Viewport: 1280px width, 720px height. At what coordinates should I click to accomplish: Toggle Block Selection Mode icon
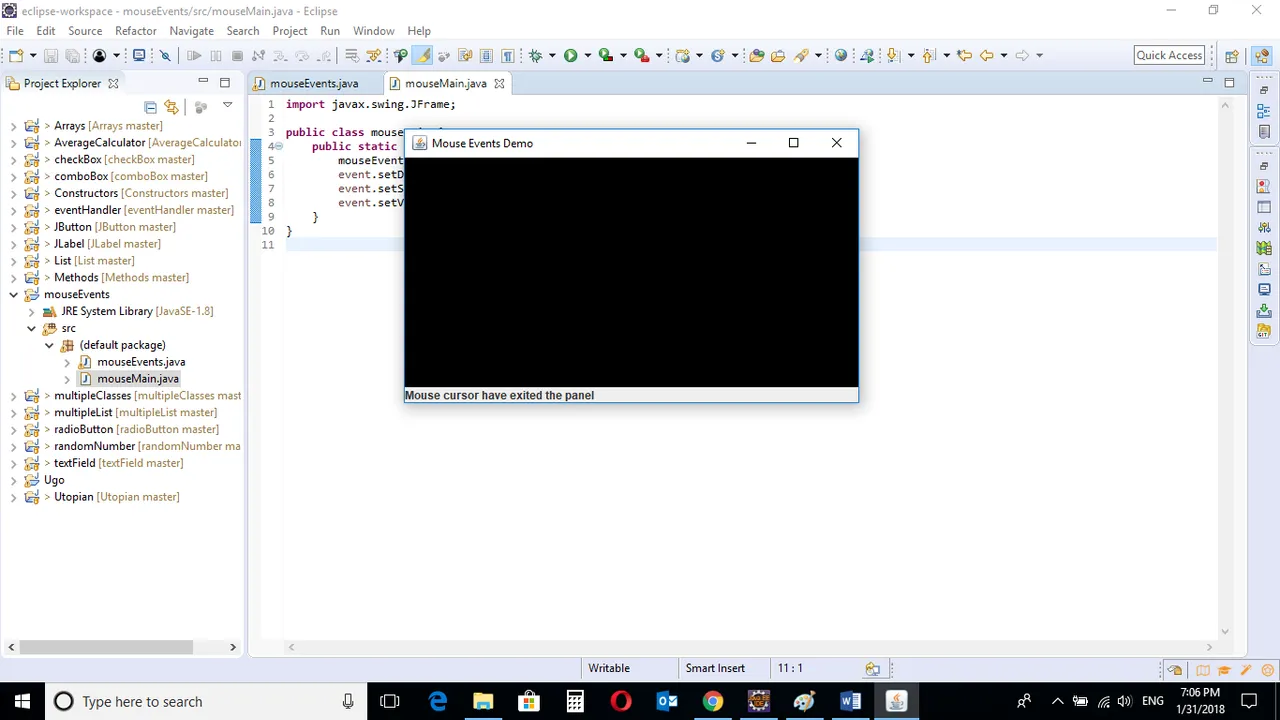[x=486, y=55]
